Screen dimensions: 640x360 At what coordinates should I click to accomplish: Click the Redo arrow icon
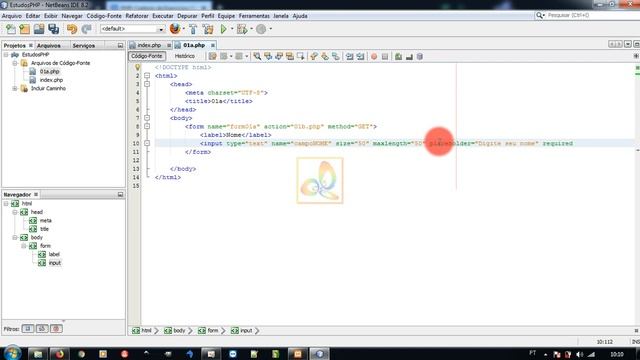[86, 29]
